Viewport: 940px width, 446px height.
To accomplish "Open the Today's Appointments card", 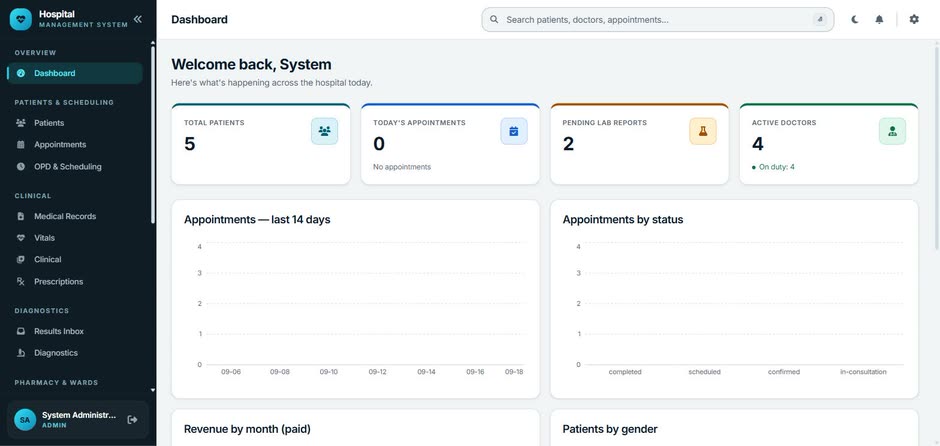I will (450, 144).
